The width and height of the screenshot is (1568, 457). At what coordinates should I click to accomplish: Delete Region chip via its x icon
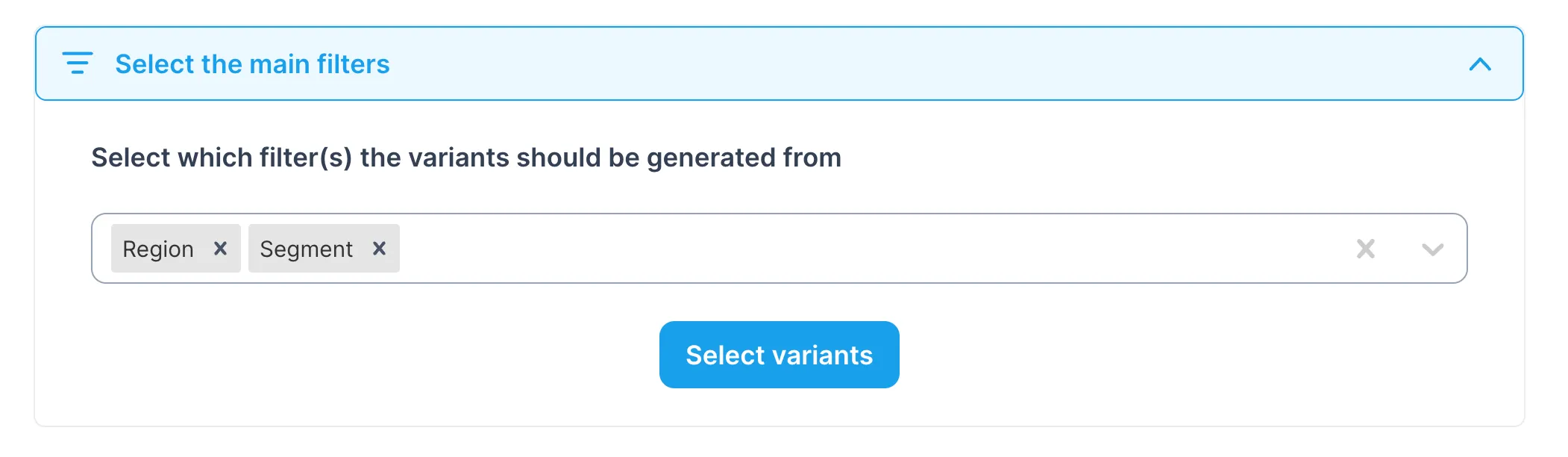[220, 249]
